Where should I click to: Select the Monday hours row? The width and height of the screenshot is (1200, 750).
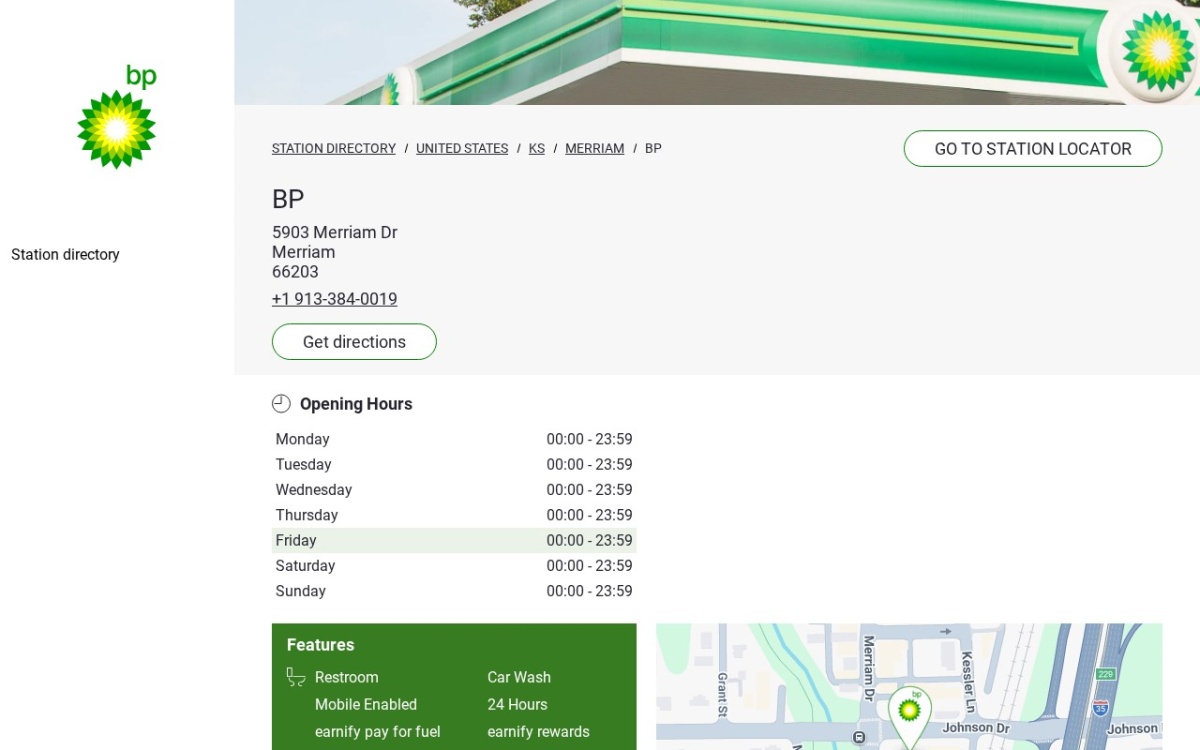[454, 439]
